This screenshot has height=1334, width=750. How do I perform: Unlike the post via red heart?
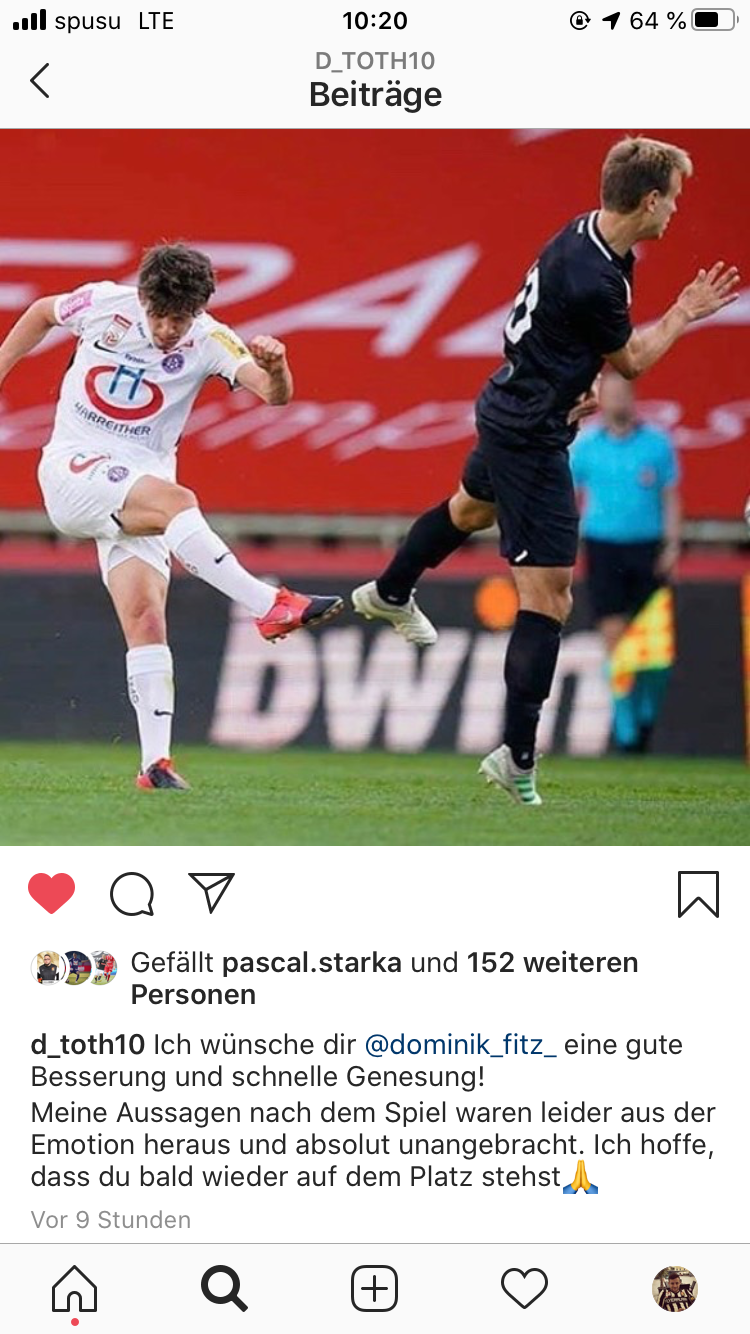tap(52, 893)
